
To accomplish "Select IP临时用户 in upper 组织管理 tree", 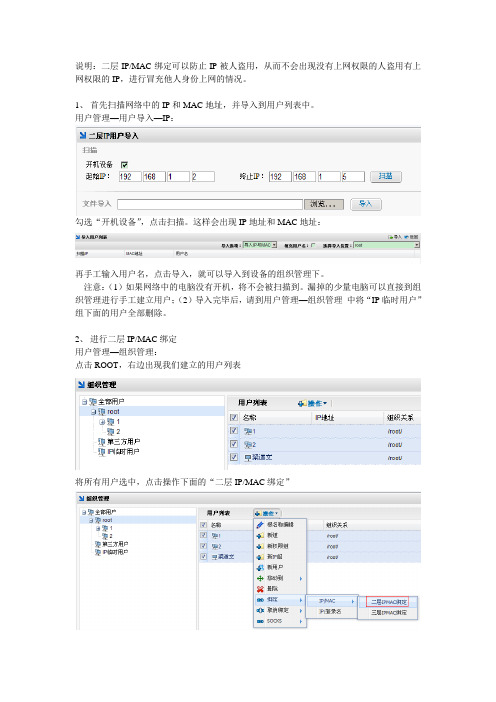I will coord(124,452).
